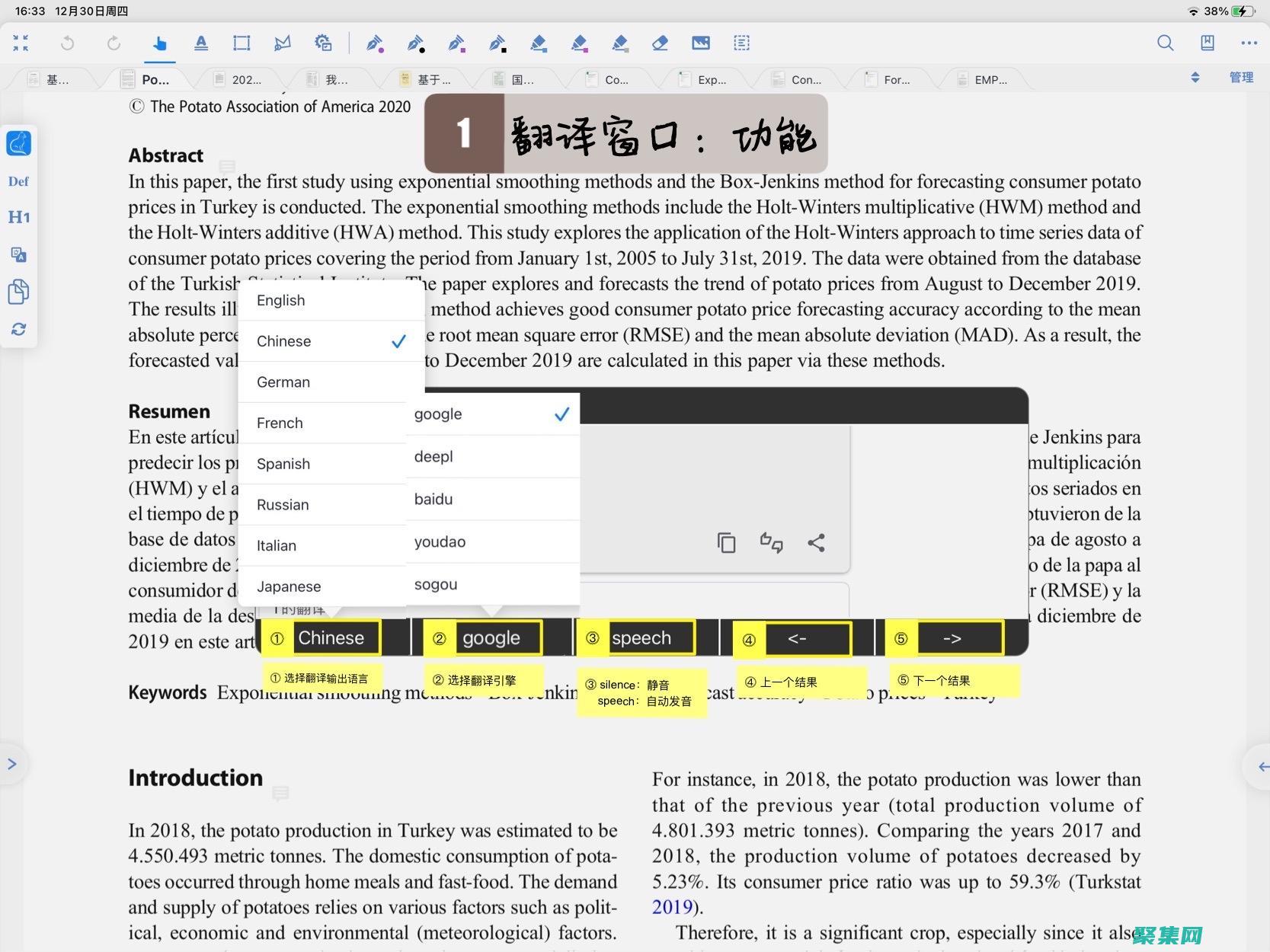Open the search magnifier
1270x952 pixels.
point(1165,43)
